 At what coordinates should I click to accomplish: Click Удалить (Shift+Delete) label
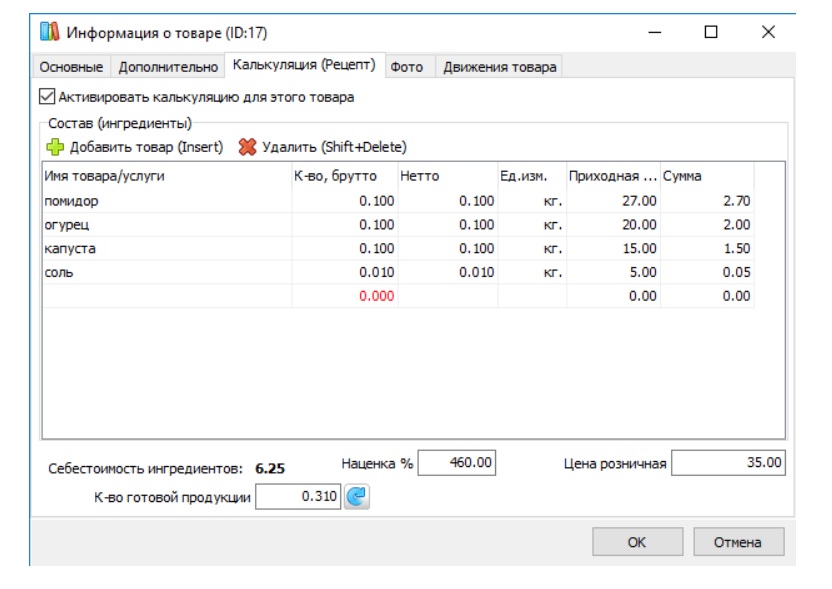(334, 147)
